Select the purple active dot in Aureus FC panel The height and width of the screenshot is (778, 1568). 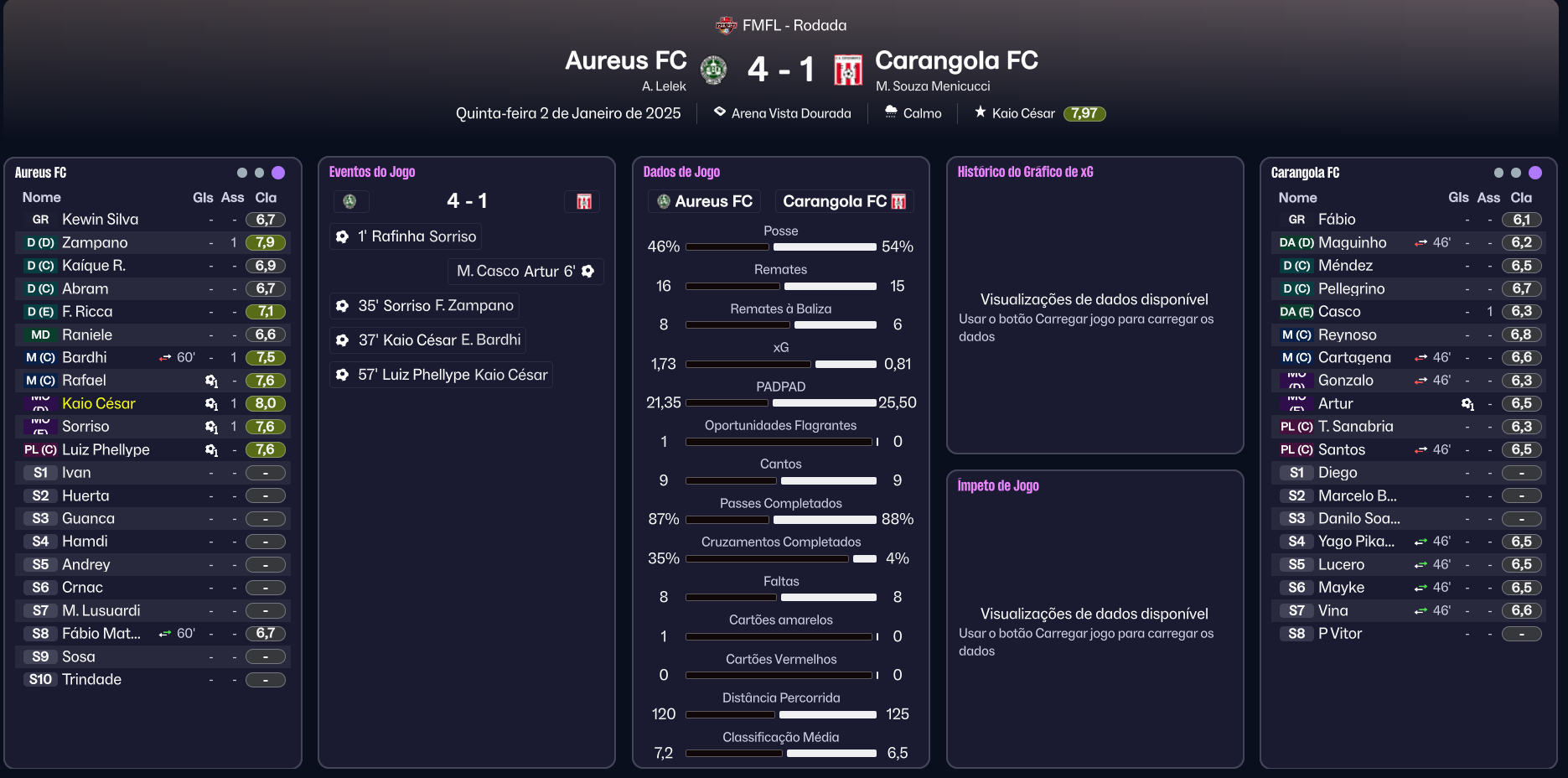278,173
